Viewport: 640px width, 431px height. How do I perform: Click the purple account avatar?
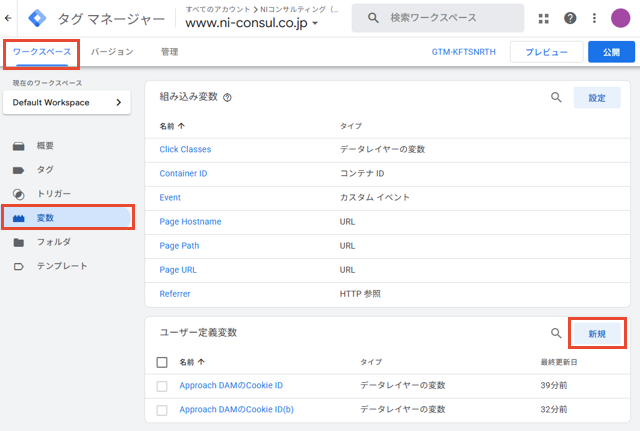(x=620, y=18)
